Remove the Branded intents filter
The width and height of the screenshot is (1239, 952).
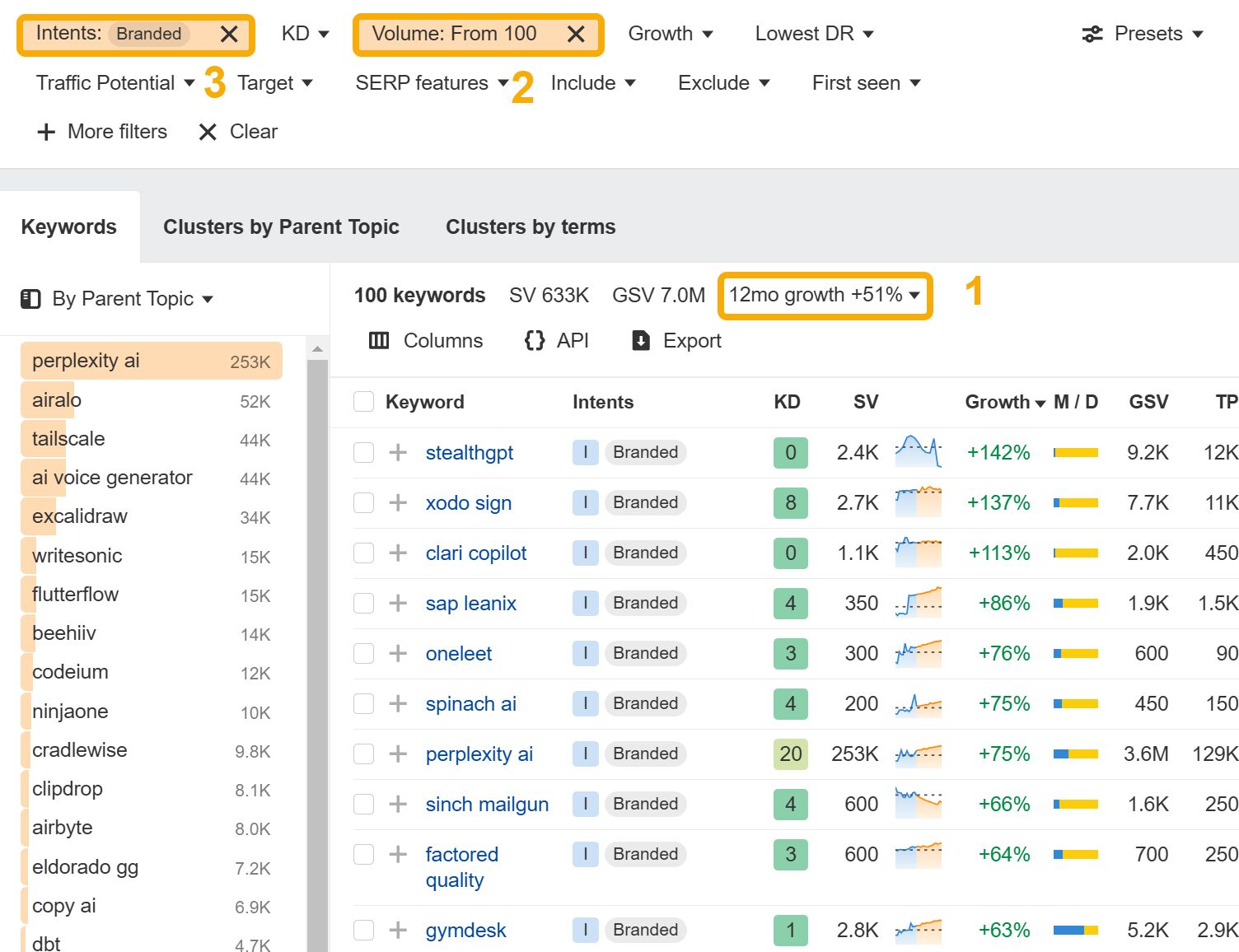click(x=229, y=35)
